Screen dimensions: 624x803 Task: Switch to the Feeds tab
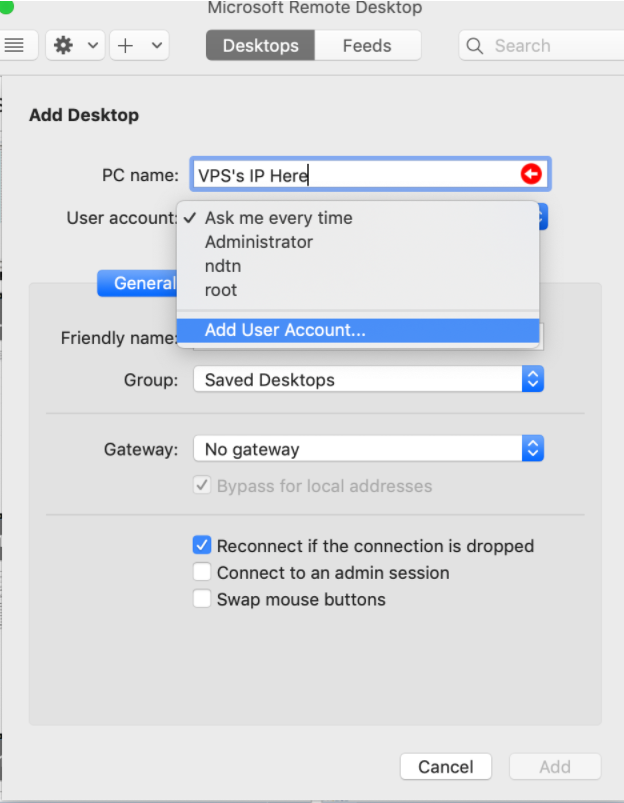click(367, 46)
